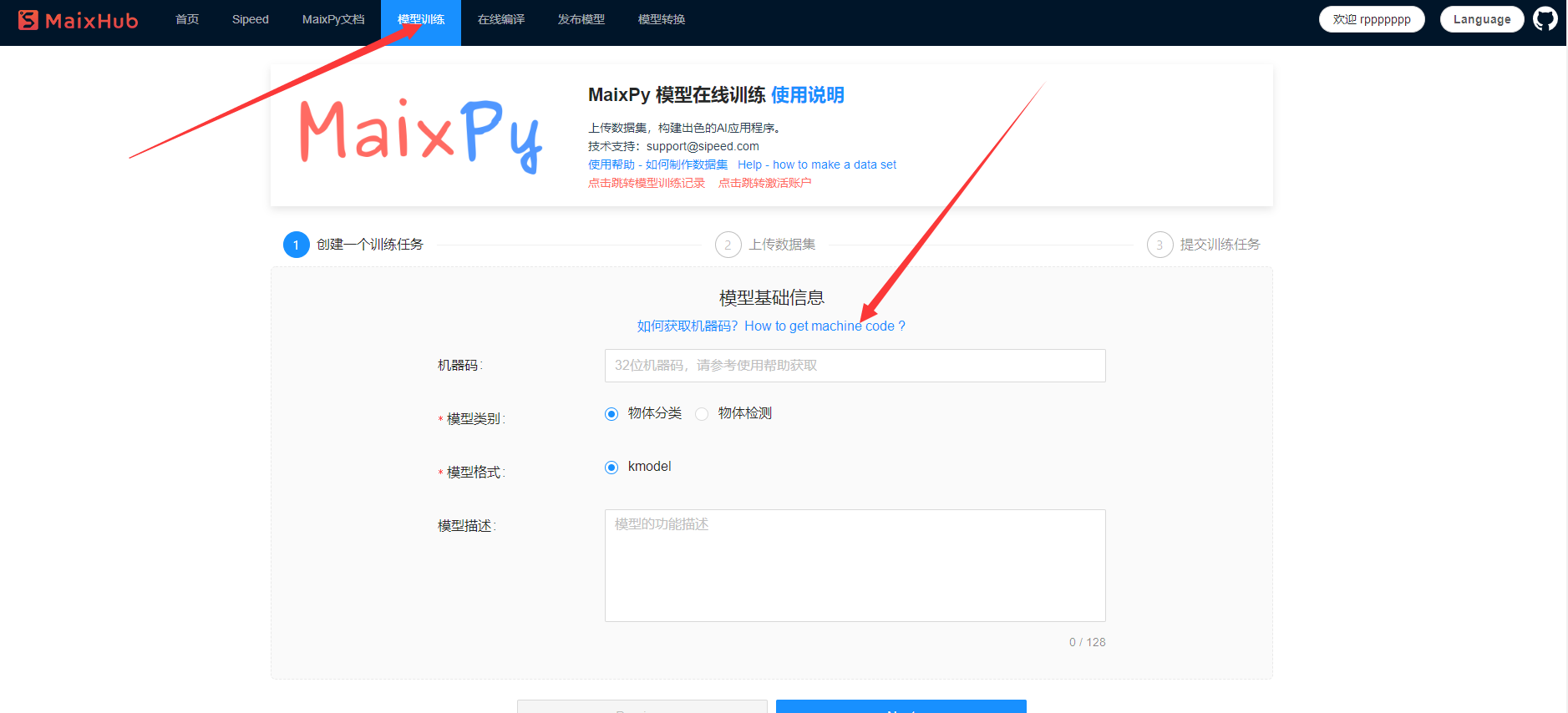The width and height of the screenshot is (1568, 713).
Task: Click the 欢迎 rppppppp user button
Action: coord(1372,19)
